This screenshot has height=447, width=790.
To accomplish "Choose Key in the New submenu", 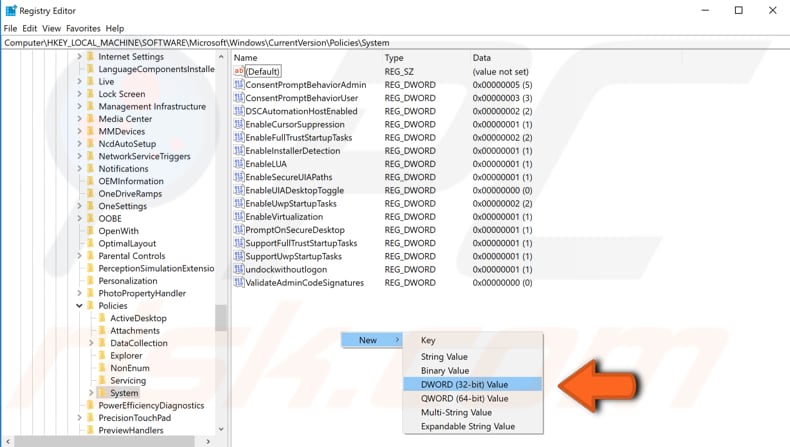I will pos(473,340).
